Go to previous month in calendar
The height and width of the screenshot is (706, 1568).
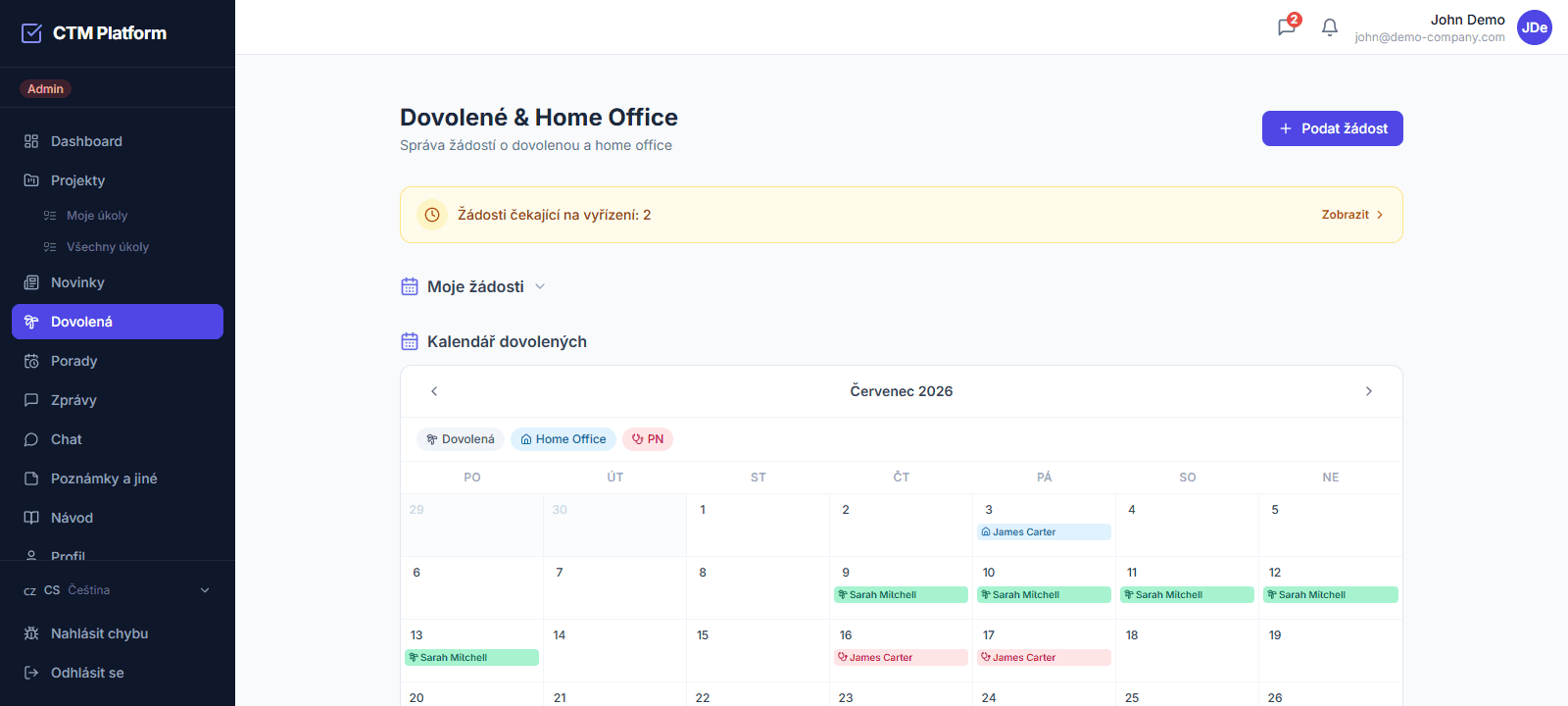434,391
